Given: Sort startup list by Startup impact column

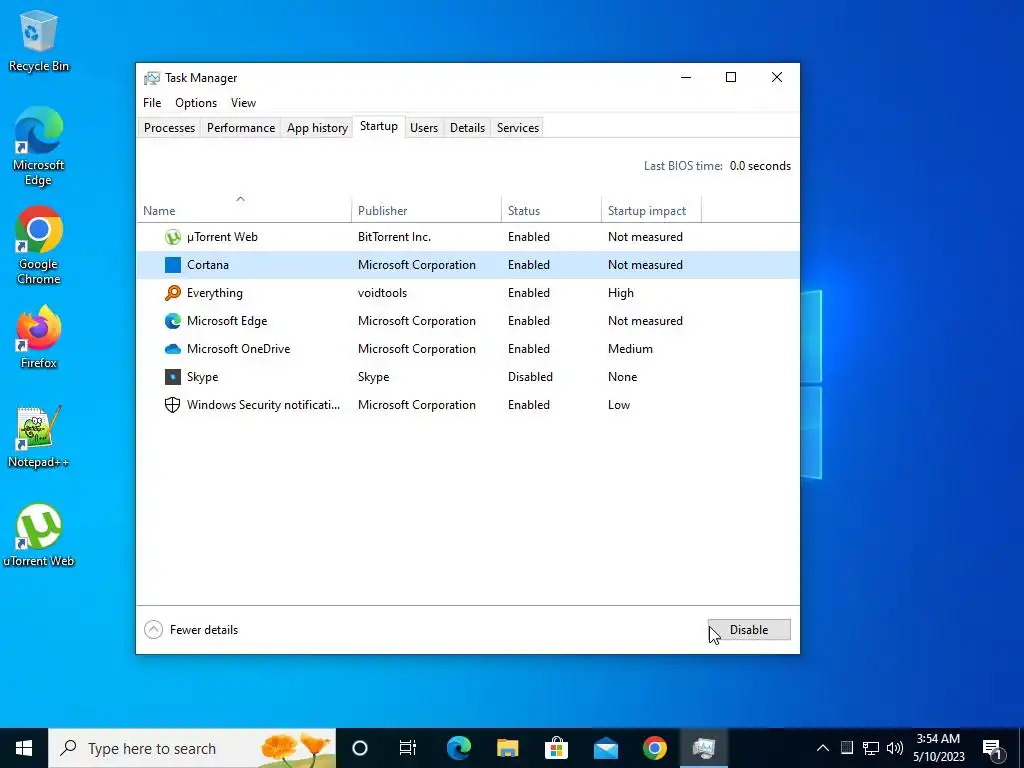Looking at the screenshot, I should coord(651,211).
